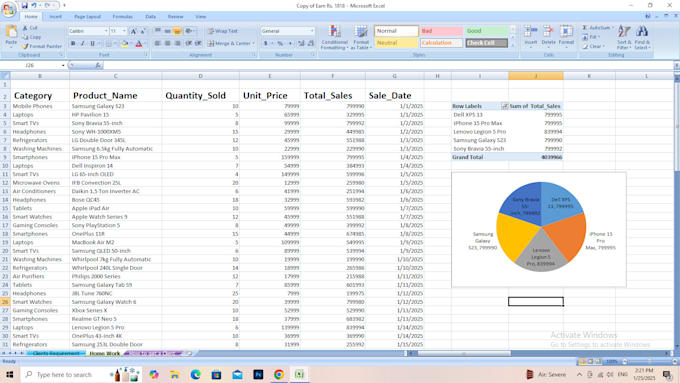Undo the last action in Quick Access
The image size is (680, 383).
coord(34,6)
